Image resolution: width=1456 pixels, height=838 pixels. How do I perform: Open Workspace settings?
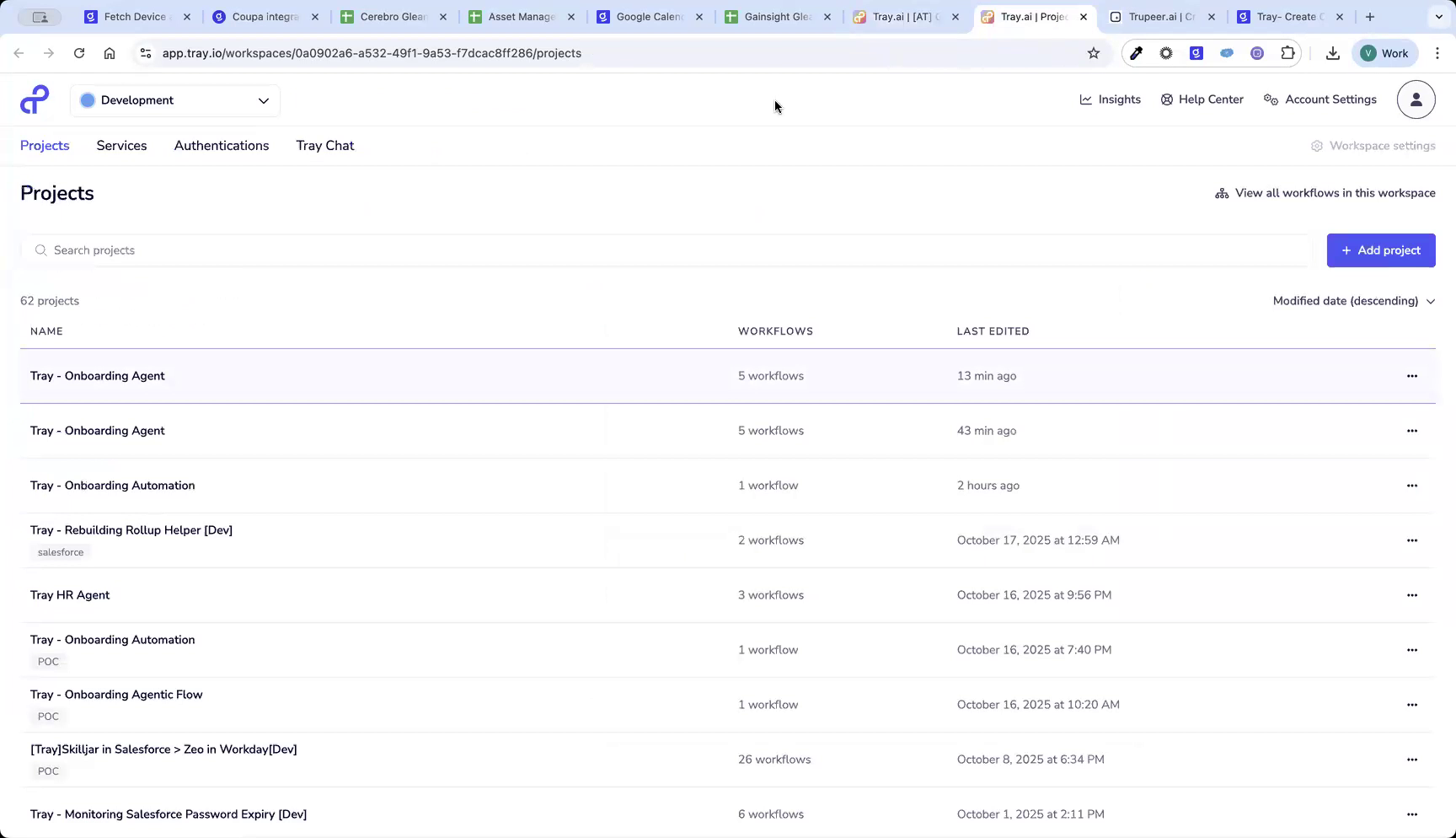[1373, 145]
